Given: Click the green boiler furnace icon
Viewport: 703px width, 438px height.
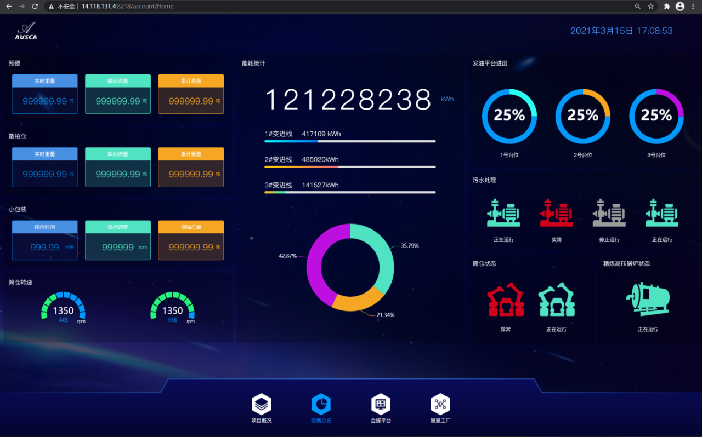Looking at the screenshot, I should click(648, 299).
